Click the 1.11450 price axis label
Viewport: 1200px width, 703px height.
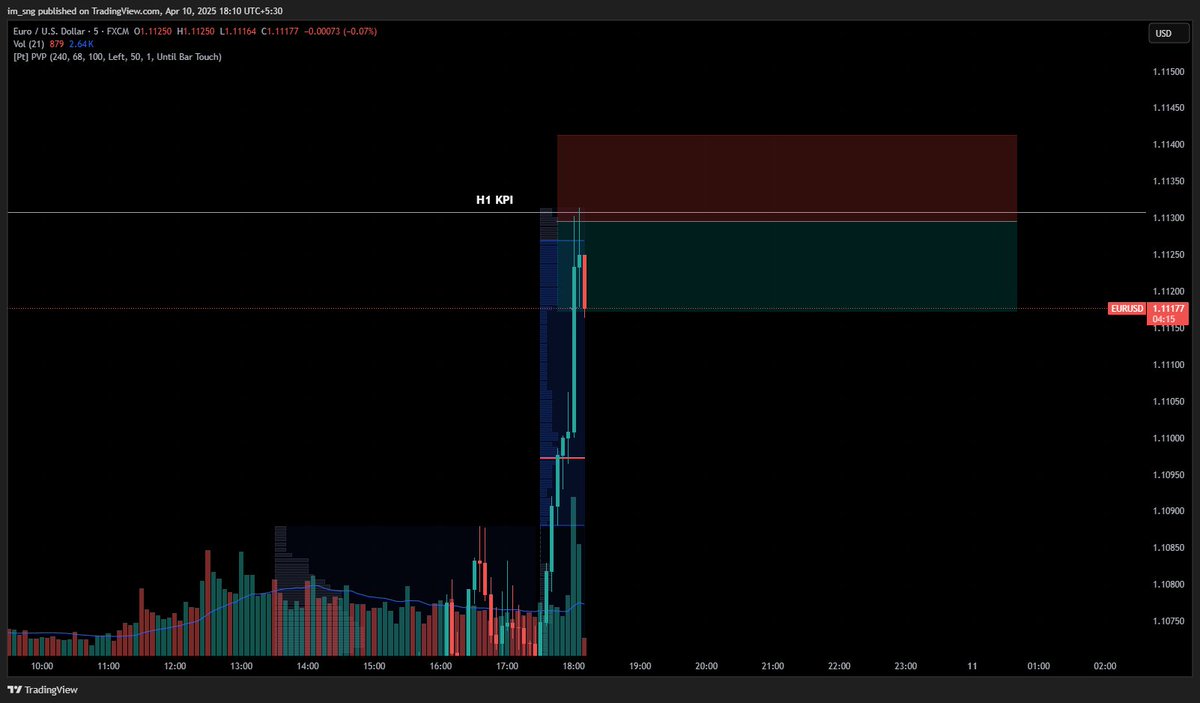point(1169,108)
